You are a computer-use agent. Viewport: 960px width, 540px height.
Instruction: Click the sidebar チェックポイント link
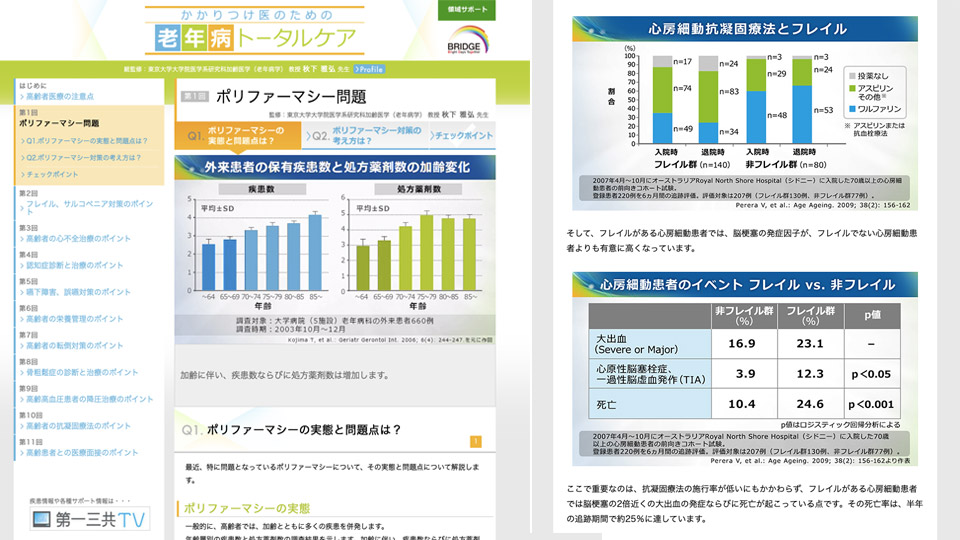[x=54, y=175]
